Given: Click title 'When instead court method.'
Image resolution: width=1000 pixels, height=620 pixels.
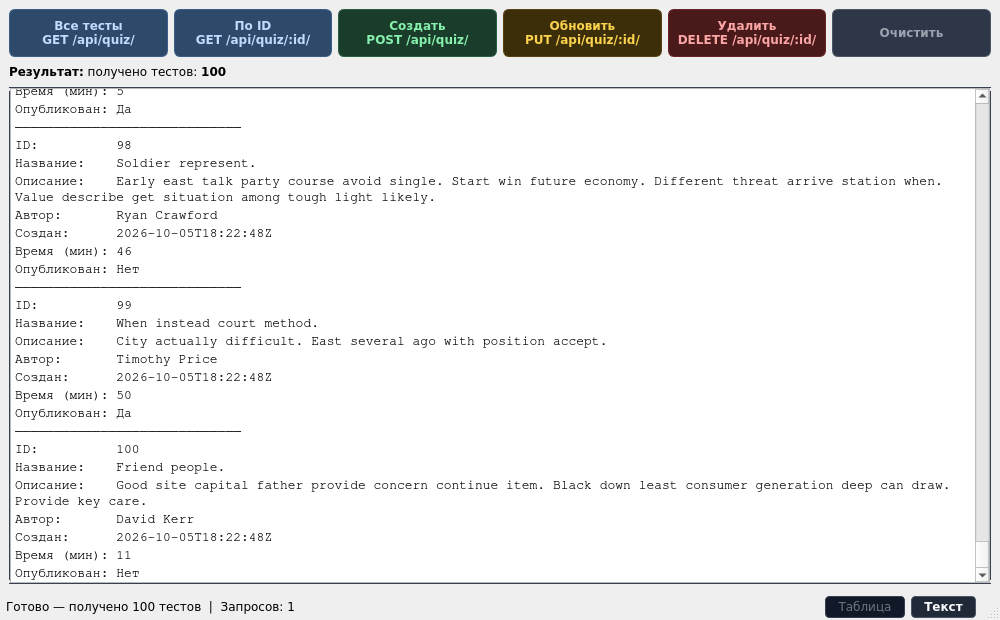Looking at the screenshot, I should click(217, 323).
